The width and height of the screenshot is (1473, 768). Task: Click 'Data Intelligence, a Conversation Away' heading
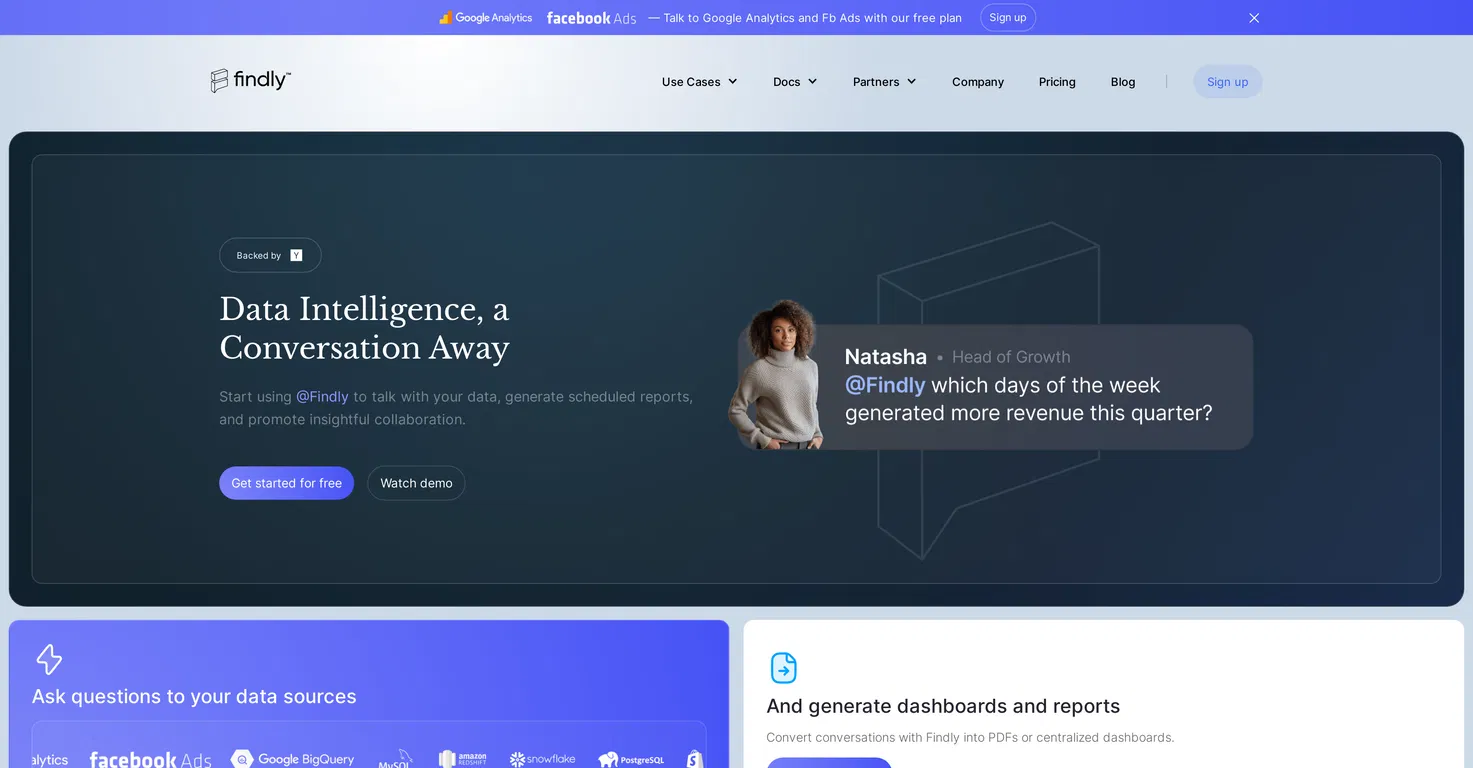[364, 328]
